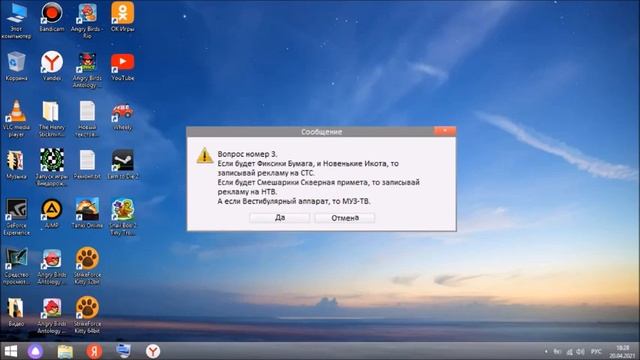Open the white Y Yandex Browser taskbar icon
Viewport: 640px width, 360px height.
(153, 351)
